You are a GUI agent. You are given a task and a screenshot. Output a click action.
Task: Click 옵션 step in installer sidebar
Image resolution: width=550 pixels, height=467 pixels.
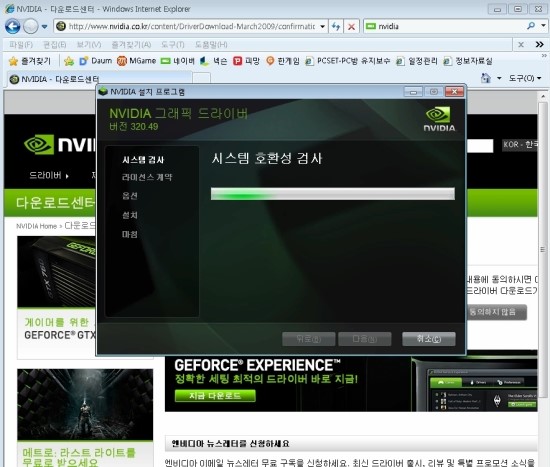click(130, 196)
